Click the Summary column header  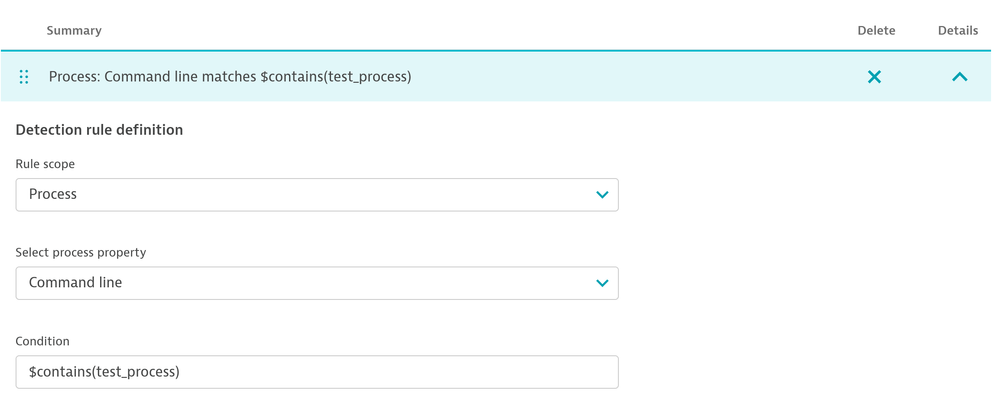point(74,31)
